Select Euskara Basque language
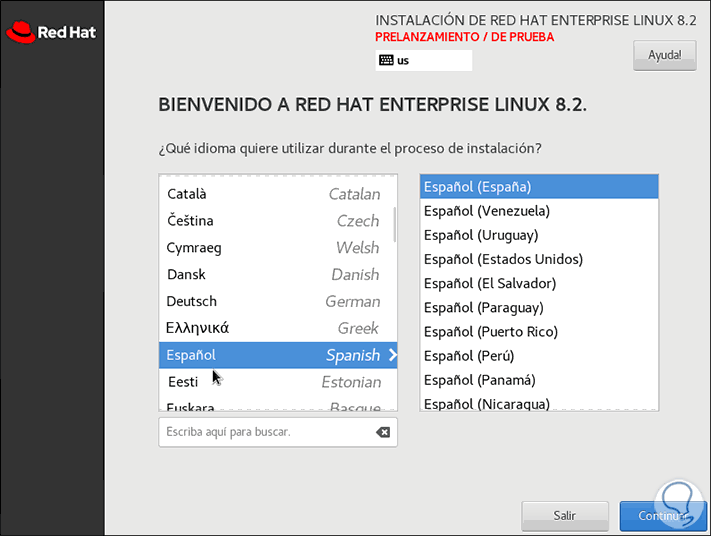711x536 pixels. pyautogui.click(x=278, y=404)
